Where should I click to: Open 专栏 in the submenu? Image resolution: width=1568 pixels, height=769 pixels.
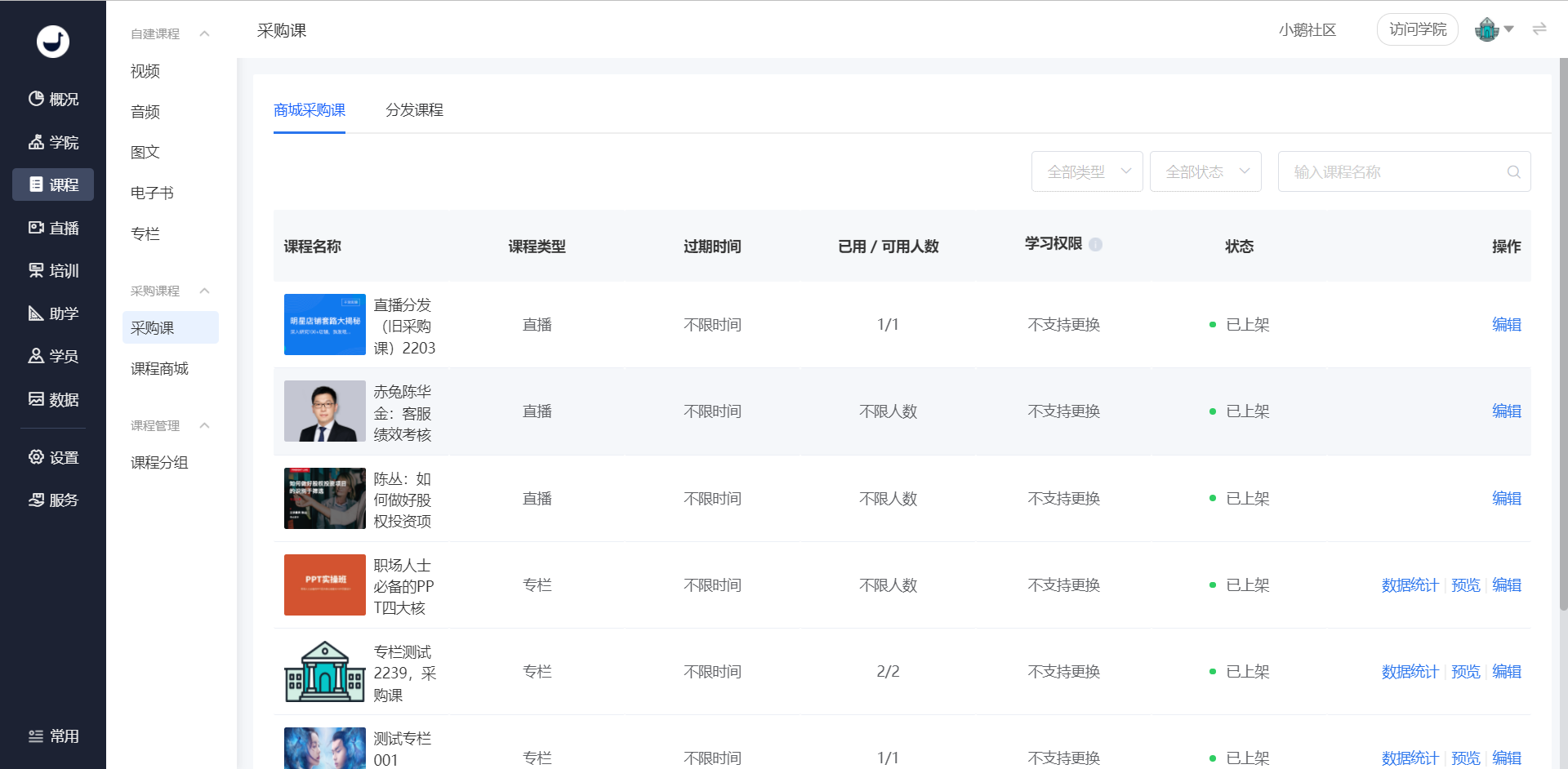click(x=145, y=233)
